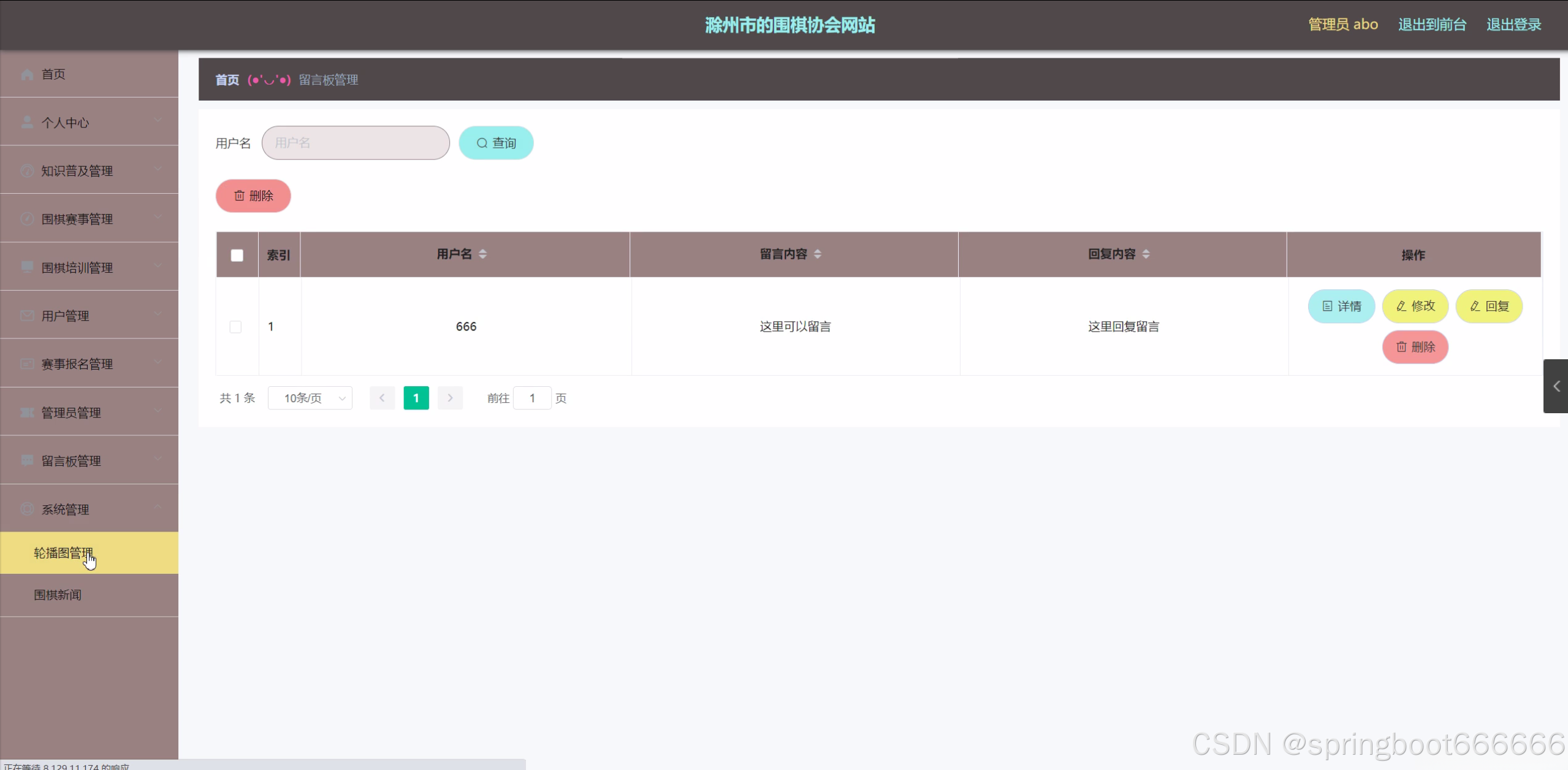Open 围棋新闻 submenu item
The width and height of the screenshot is (1568, 770).
click(58, 595)
